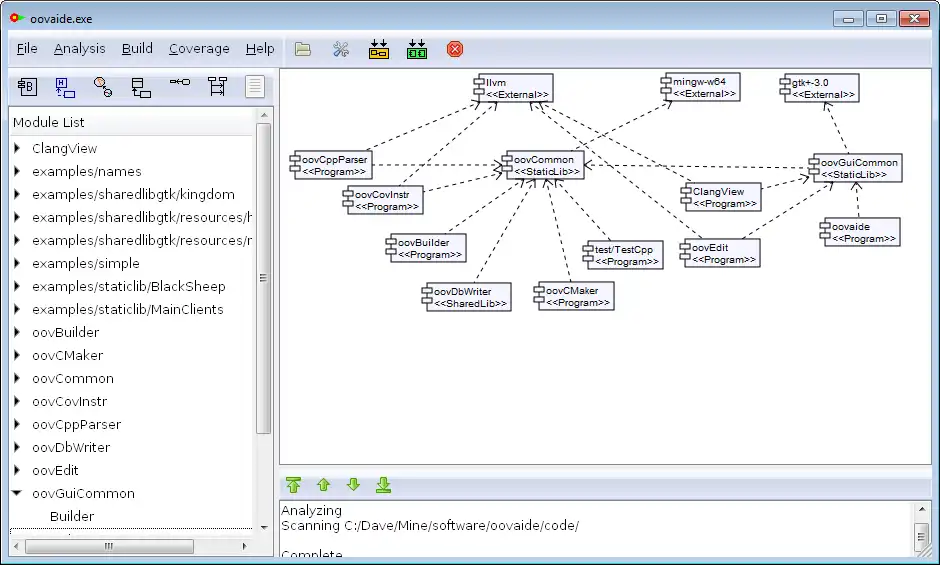Expand the examples/simple module
The width and height of the screenshot is (940, 565).
[x=17, y=263]
